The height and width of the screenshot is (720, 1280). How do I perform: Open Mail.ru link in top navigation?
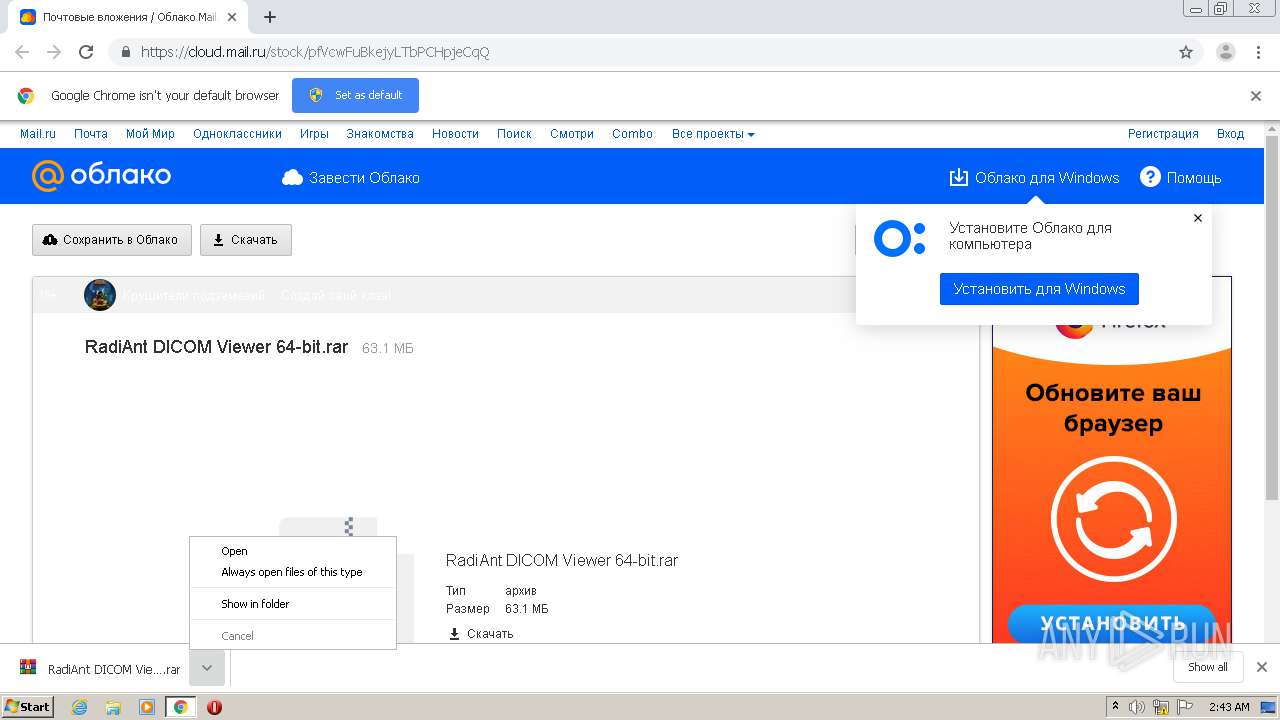point(38,134)
